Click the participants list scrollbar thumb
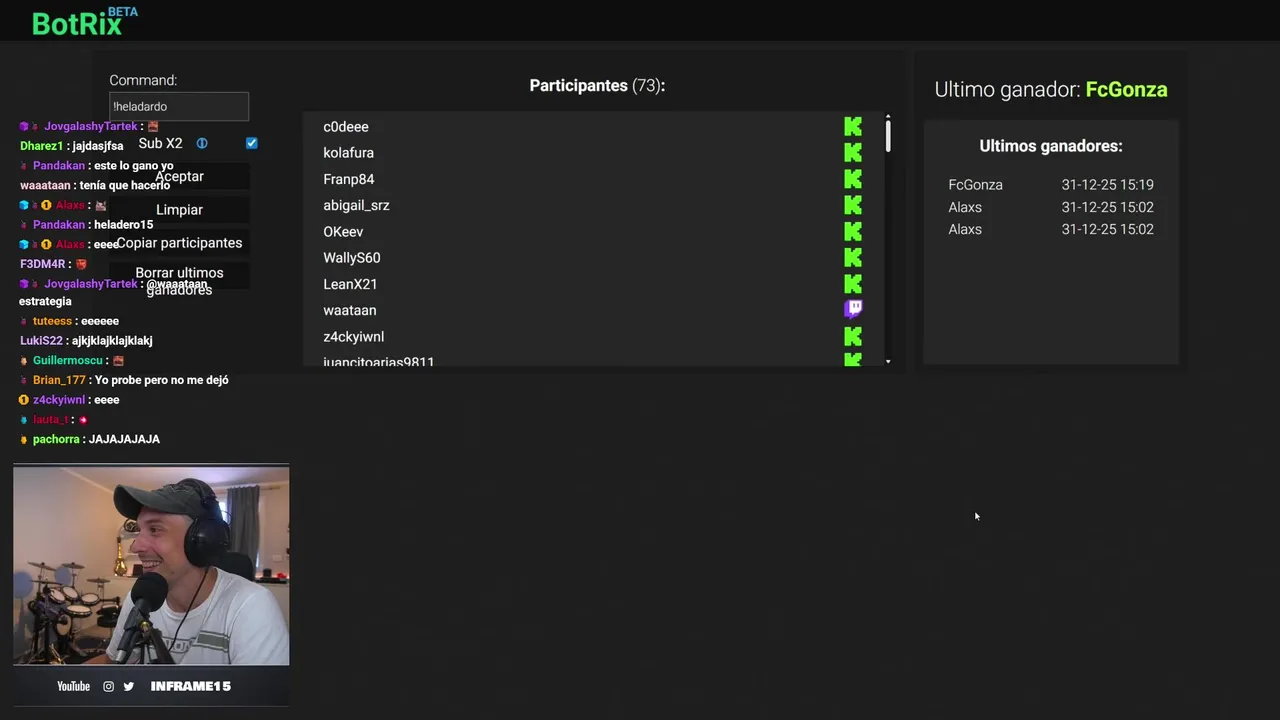Image resolution: width=1280 pixels, height=720 pixels. tap(888, 135)
